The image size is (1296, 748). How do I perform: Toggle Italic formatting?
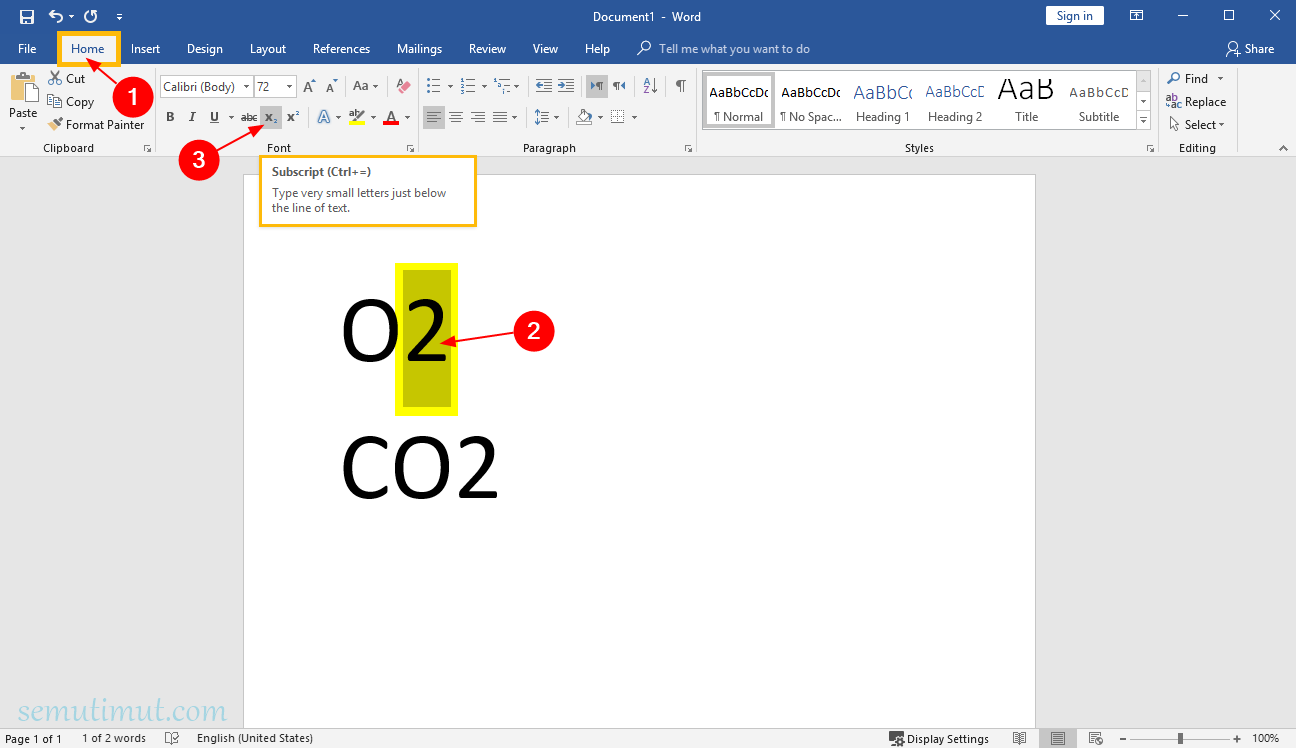click(x=192, y=117)
